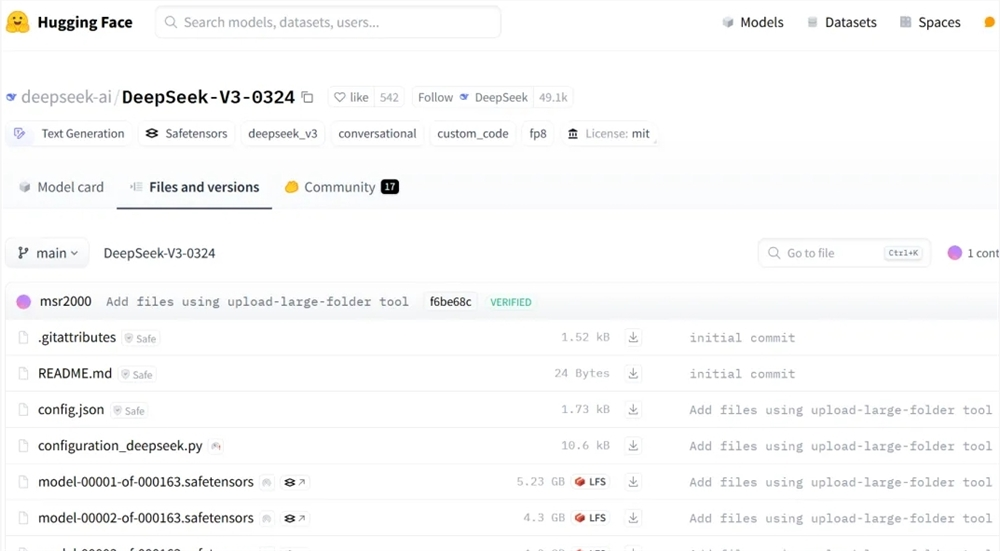
Task: Open the msr2000 user profile
Action: click(x=65, y=301)
